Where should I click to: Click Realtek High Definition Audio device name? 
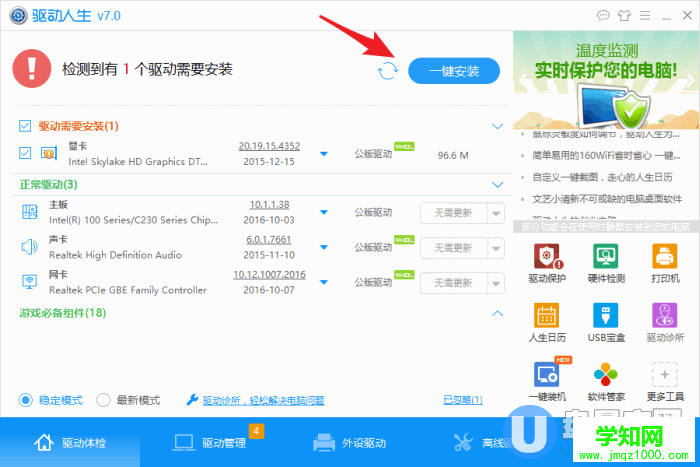[116, 255]
